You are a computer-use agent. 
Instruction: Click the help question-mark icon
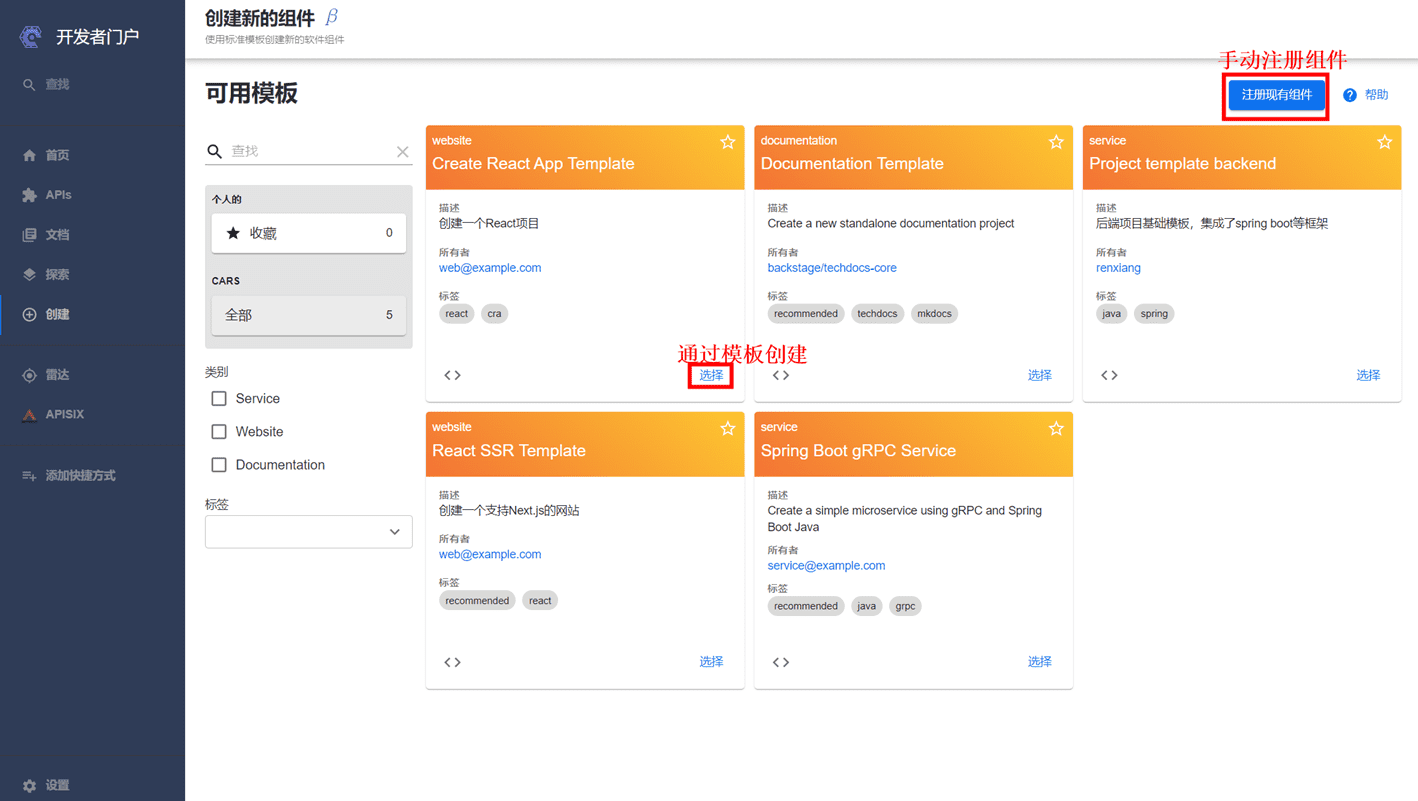pos(1349,95)
